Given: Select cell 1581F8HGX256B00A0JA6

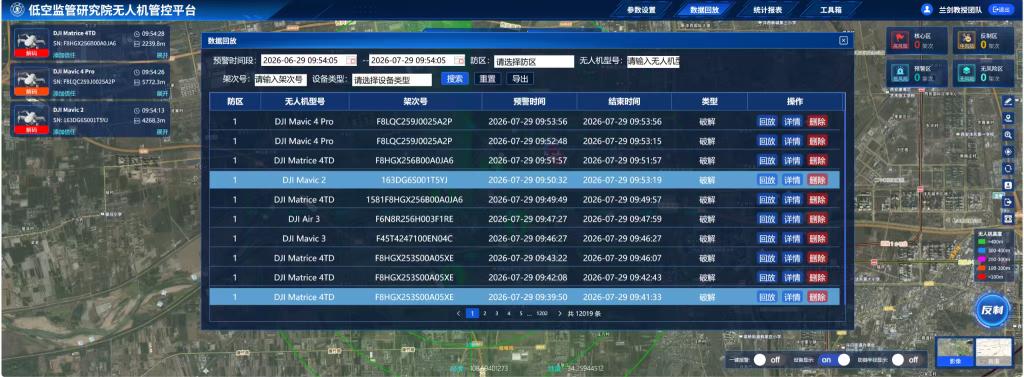Looking at the screenshot, I should [x=415, y=199].
